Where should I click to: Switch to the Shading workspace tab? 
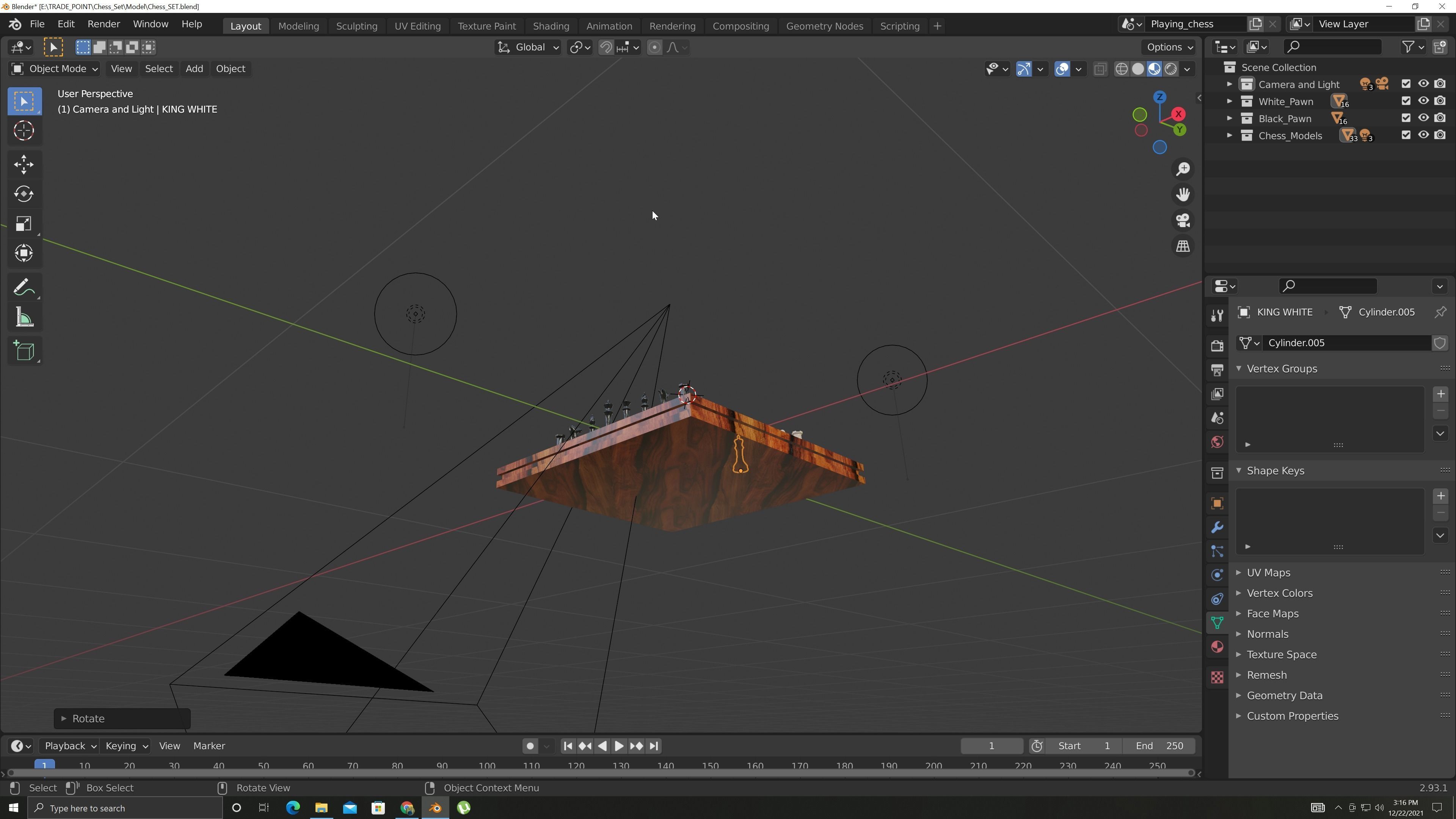point(551,26)
